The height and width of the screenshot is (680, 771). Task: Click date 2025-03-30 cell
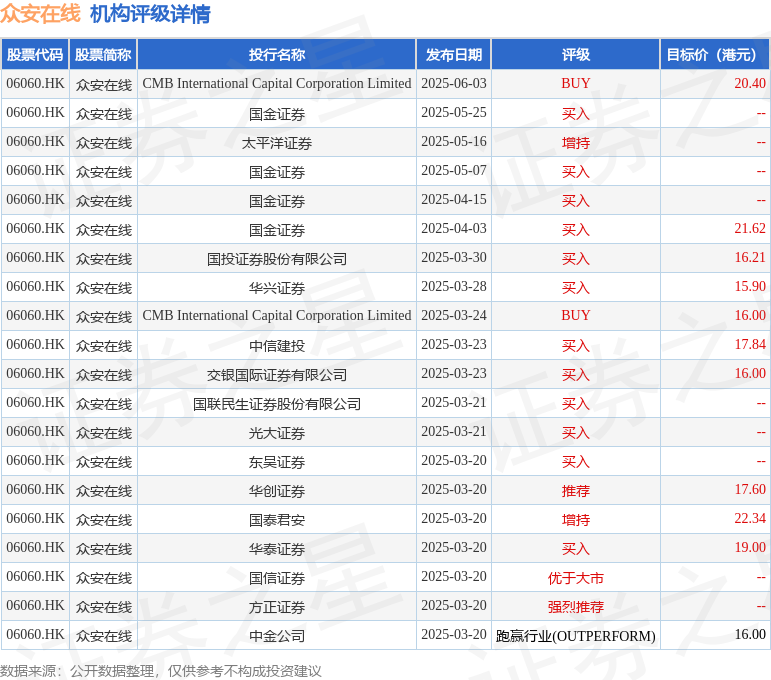[x=454, y=258]
